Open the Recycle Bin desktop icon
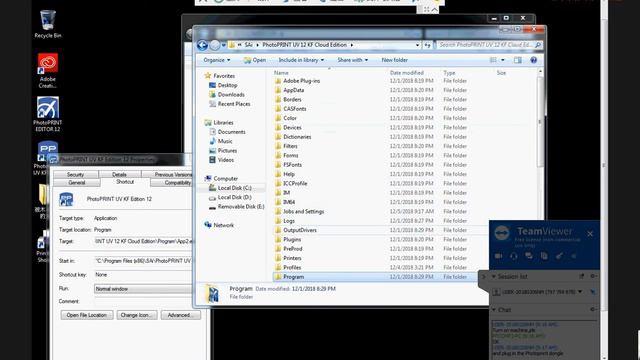 coord(47,24)
